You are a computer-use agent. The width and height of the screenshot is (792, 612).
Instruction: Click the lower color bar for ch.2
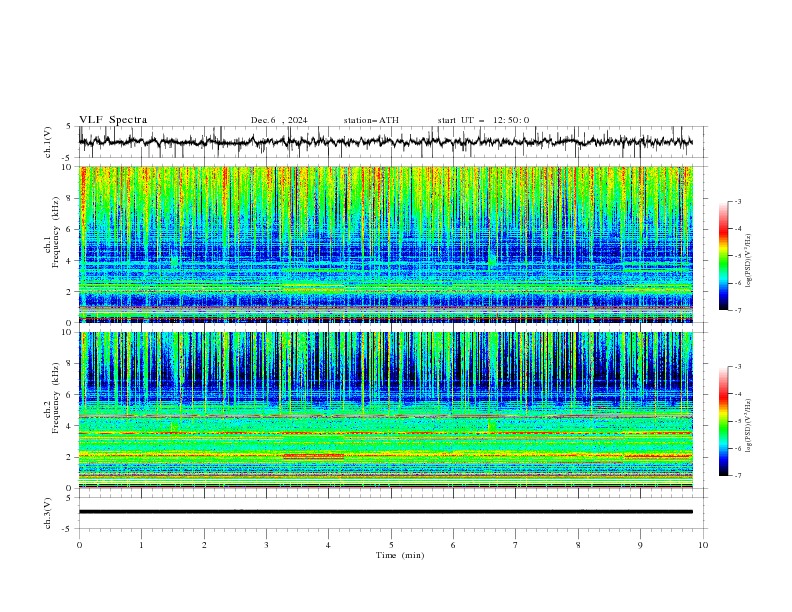coord(724,421)
